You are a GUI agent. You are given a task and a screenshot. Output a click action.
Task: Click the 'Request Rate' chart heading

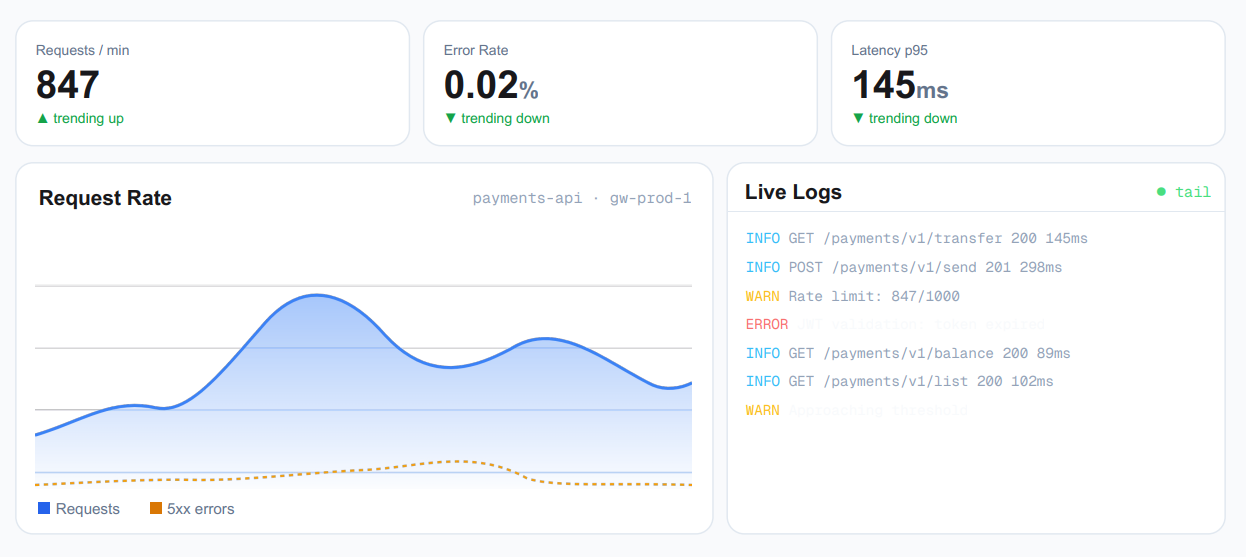tap(105, 198)
